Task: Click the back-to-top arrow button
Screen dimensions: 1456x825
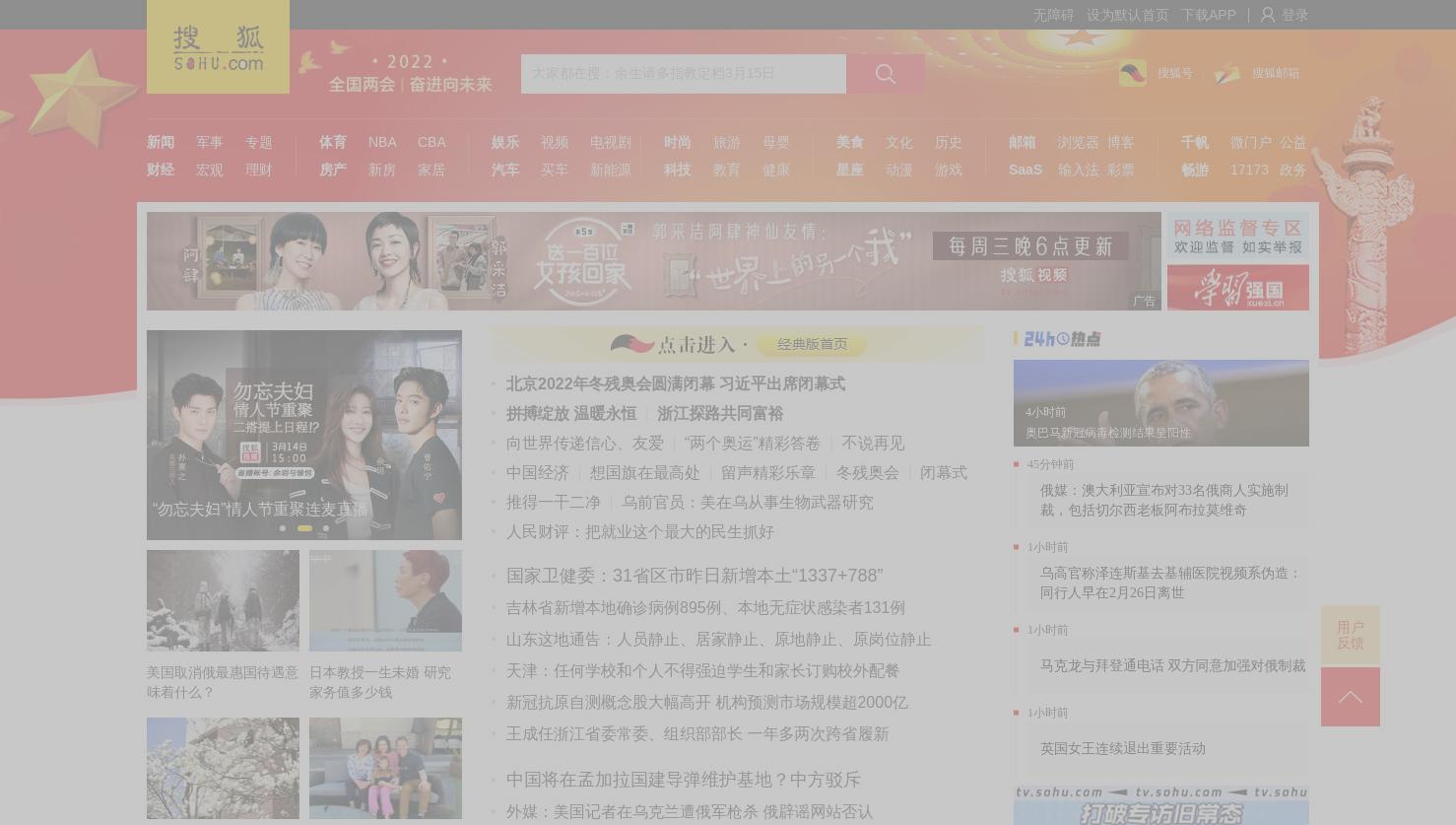Action: (x=1351, y=697)
